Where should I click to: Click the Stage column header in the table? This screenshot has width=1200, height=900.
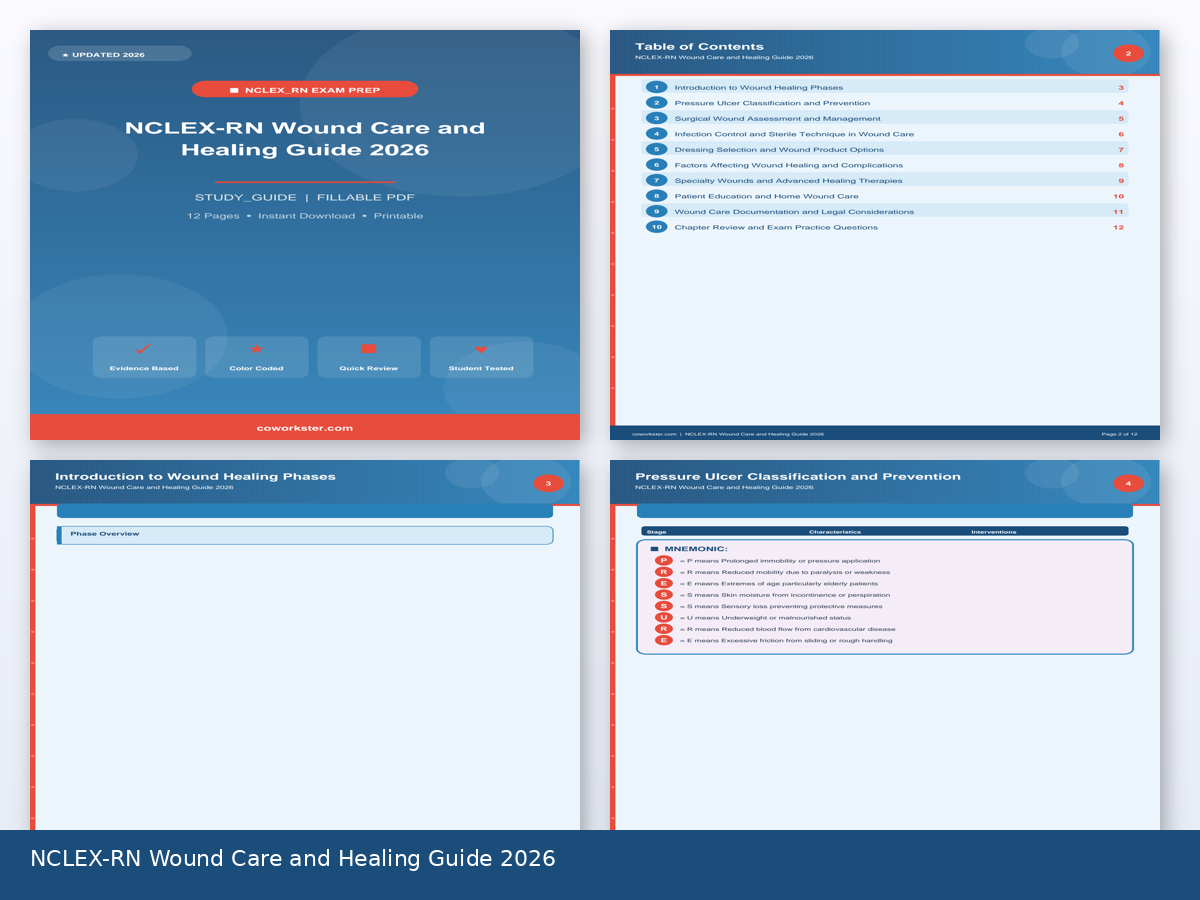click(x=657, y=531)
